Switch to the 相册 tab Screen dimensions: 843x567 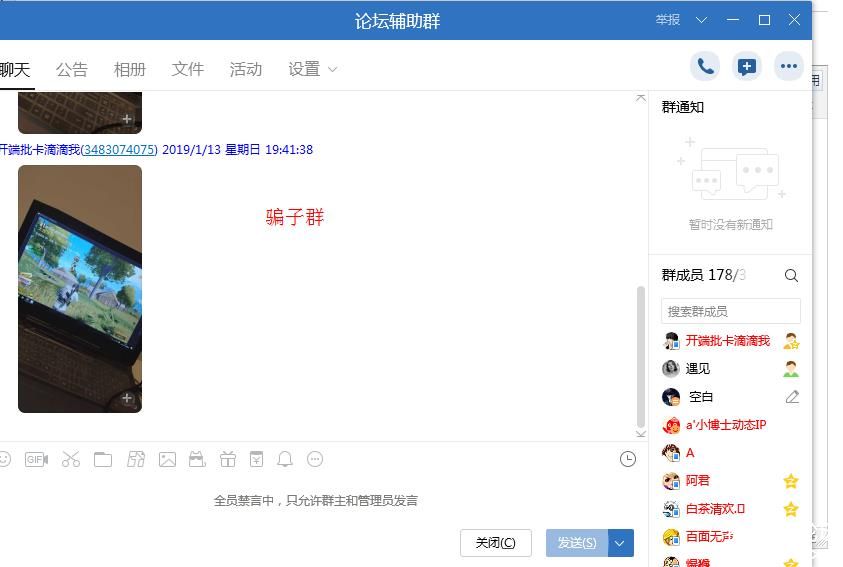coord(130,69)
